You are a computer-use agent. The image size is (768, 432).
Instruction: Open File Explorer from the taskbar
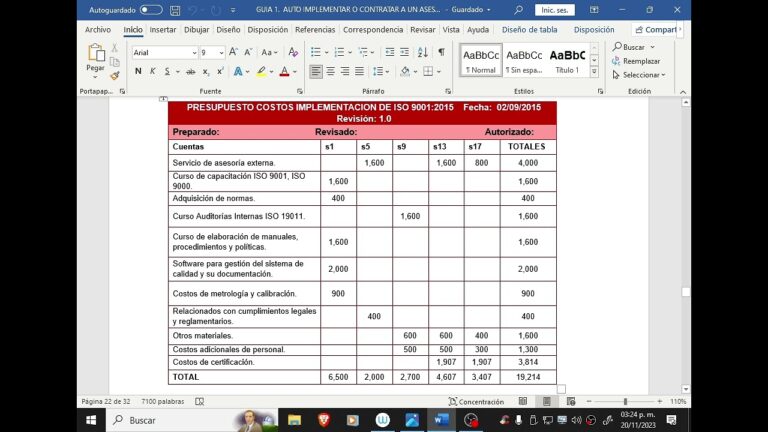click(294, 420)
